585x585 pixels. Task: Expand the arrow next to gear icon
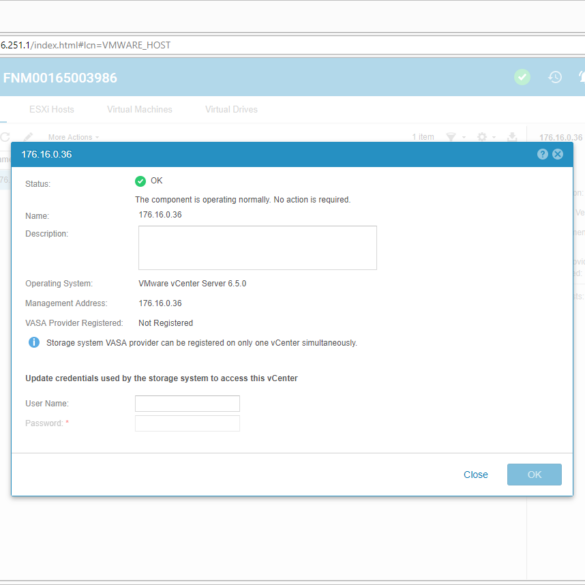point(494,137)
